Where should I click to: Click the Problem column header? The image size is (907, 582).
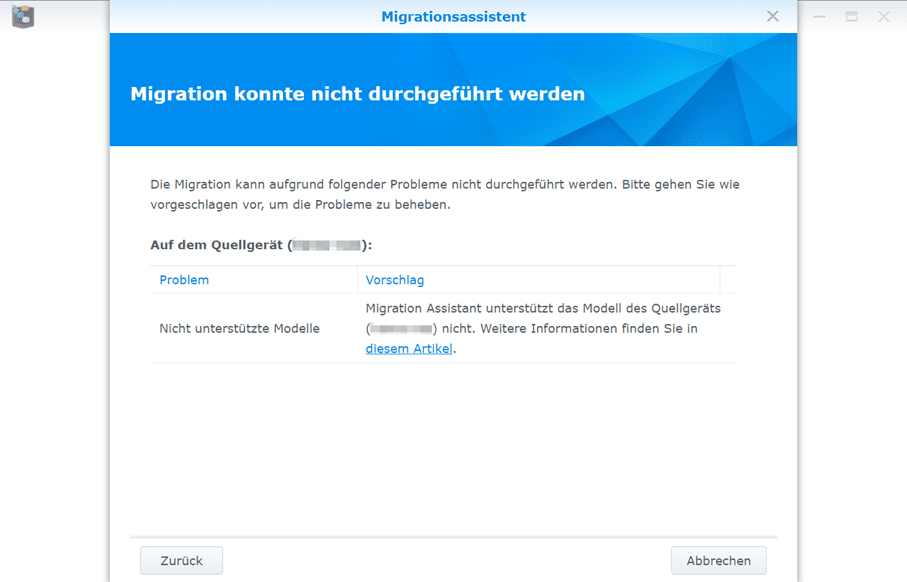(x=253, y=280)
